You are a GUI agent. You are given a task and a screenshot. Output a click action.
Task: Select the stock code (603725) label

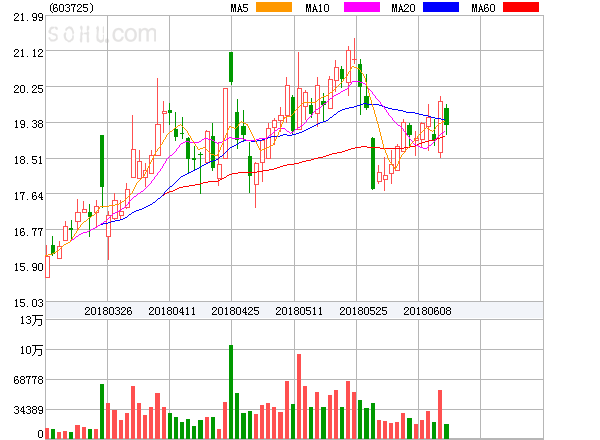point(72,8)
